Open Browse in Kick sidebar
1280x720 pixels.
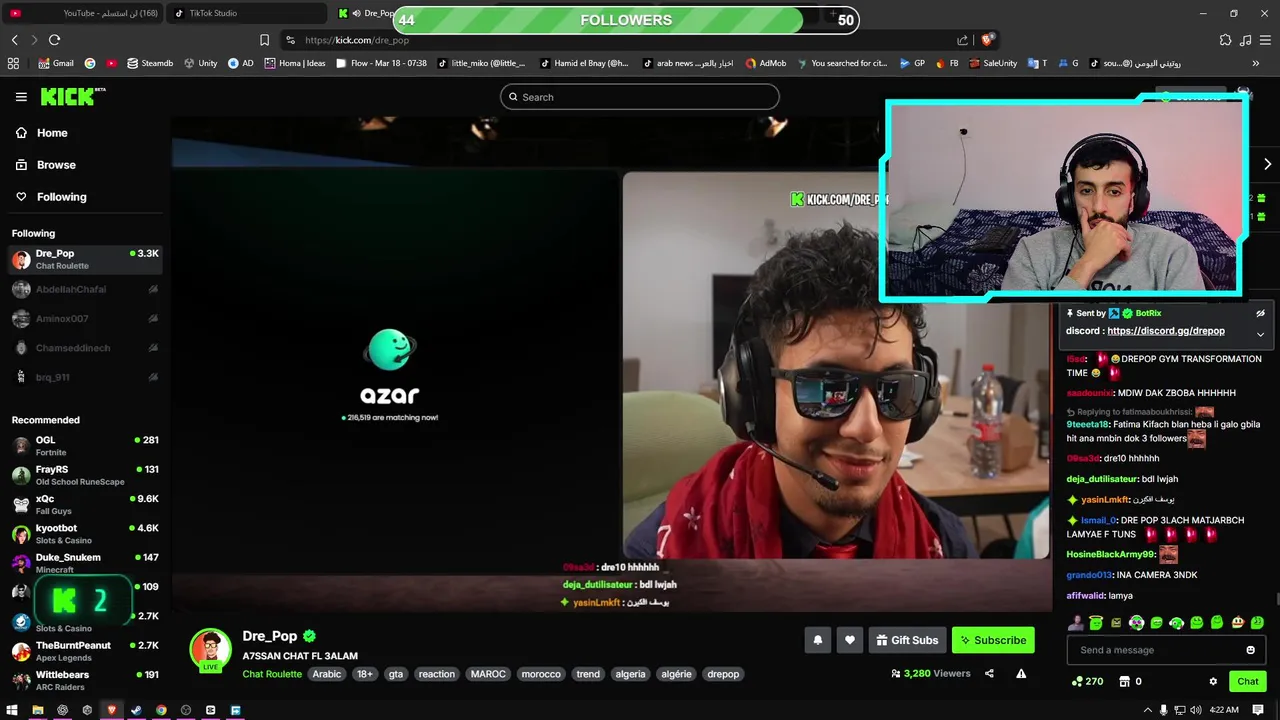tap(56, 165)
